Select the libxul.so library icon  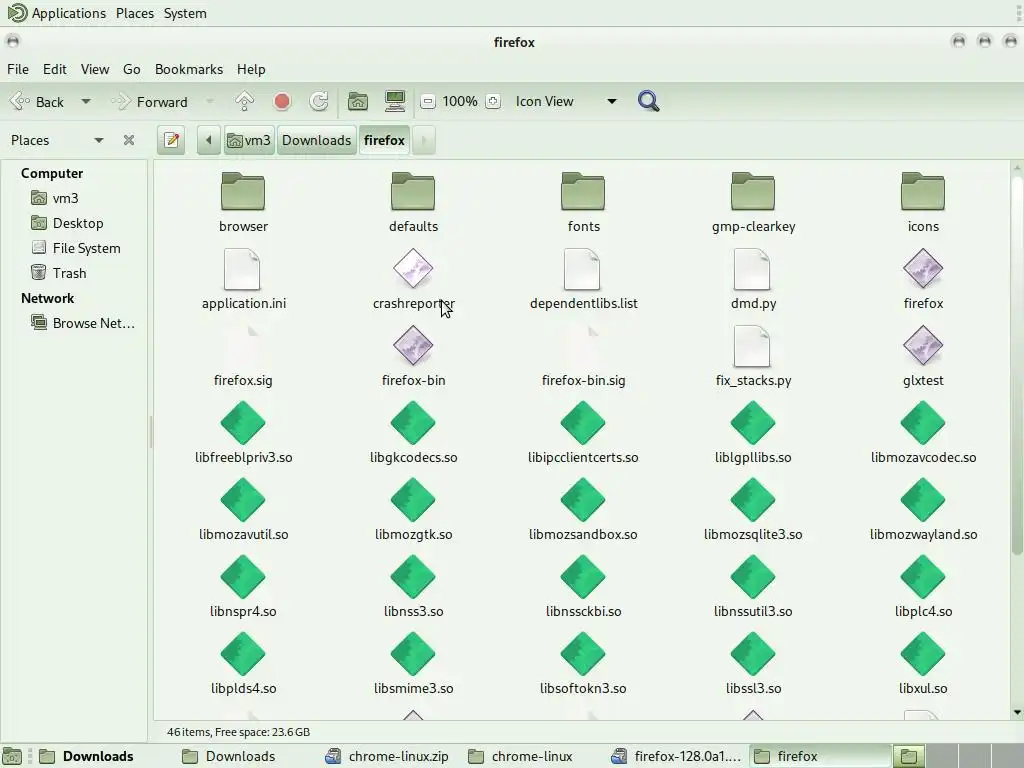pos(922,654)
